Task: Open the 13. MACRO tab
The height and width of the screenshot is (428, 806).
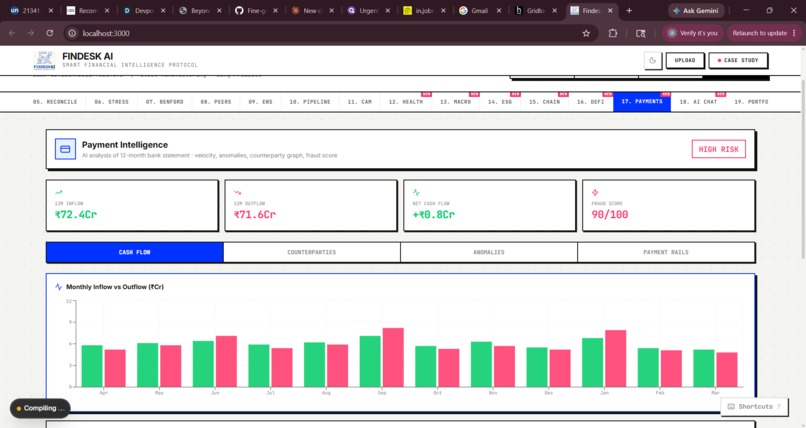Action: coord(455,102)
